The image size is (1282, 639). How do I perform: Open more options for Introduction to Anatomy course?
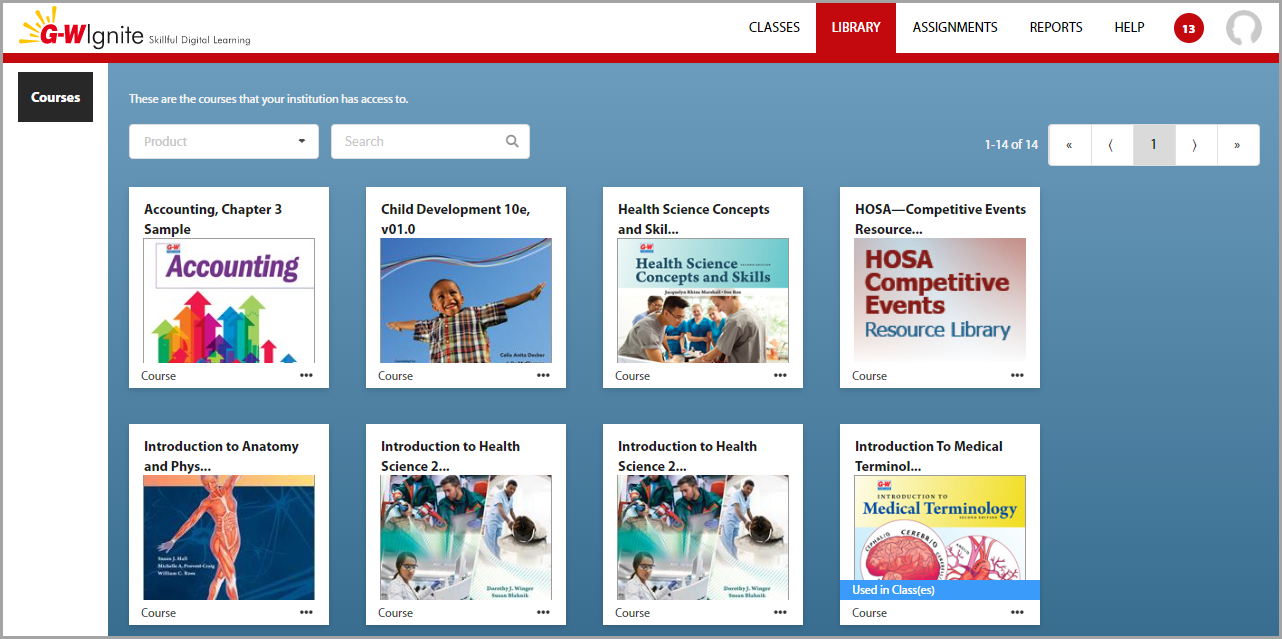306,613
